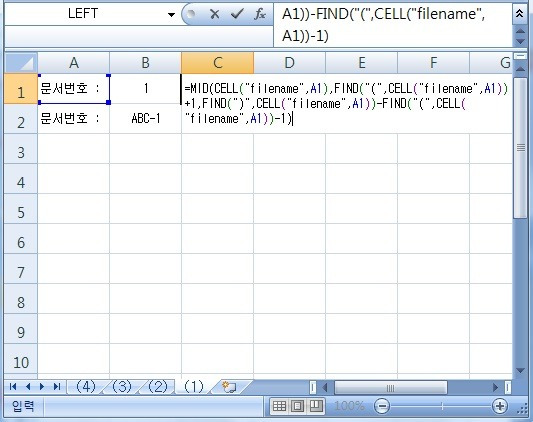The height and width of the screenshot is (422, 533).
Task: Select row 1 header
Action: point(21,89)
